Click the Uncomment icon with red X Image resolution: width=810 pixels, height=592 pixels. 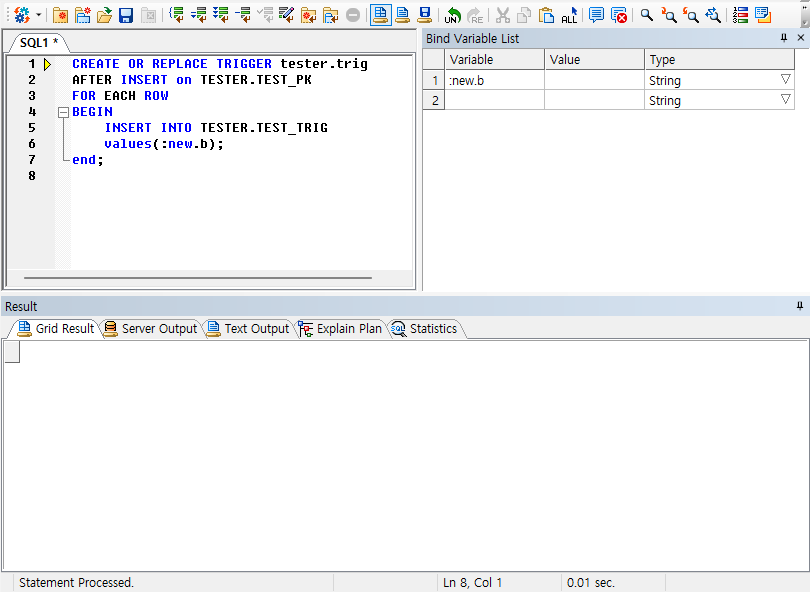pyautogui.click(x=619, y=15)
